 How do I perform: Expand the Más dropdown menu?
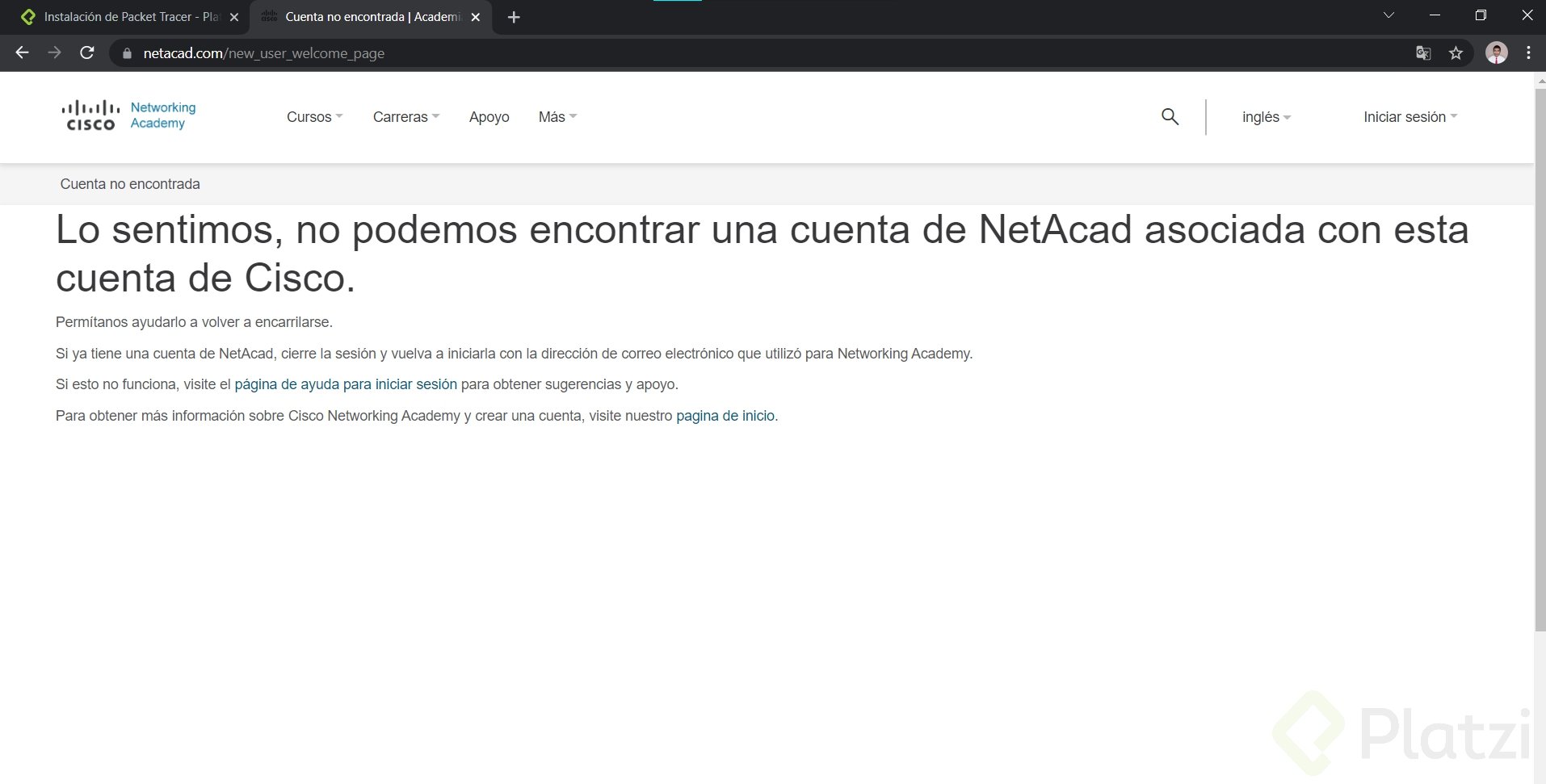click(558, 117)
